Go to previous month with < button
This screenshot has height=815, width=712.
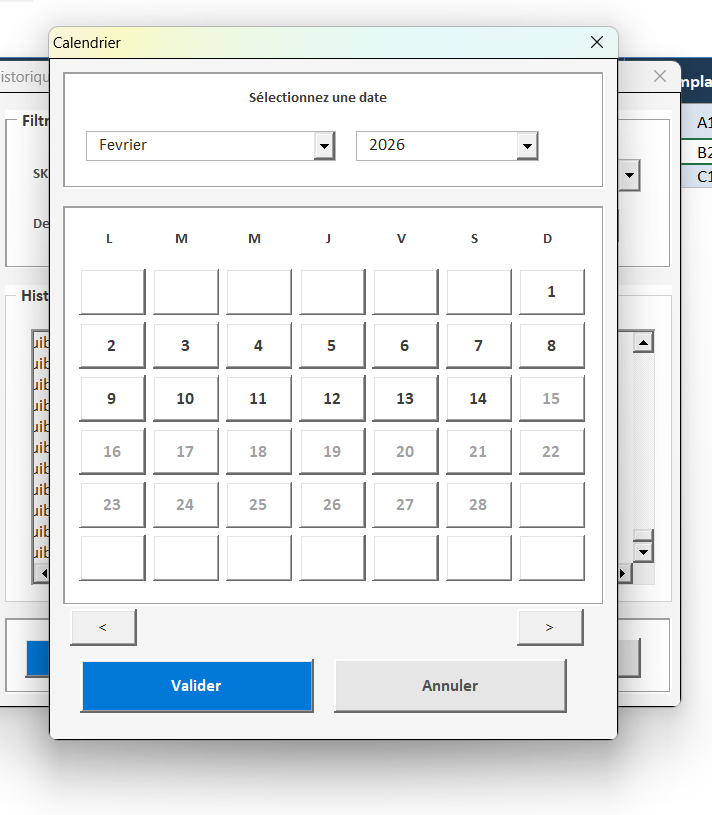click(103, 627)
